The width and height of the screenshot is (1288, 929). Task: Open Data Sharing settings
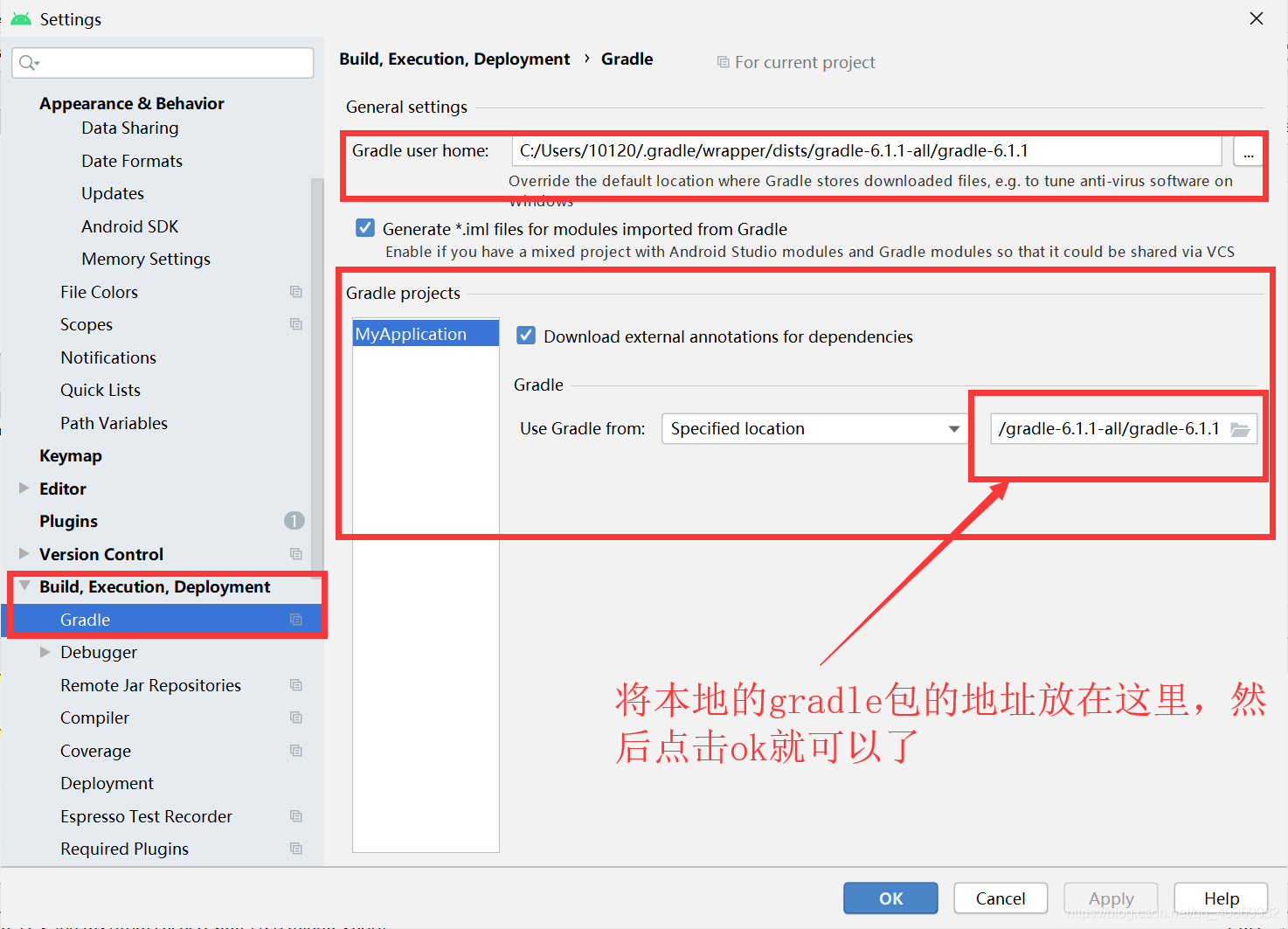130,128
